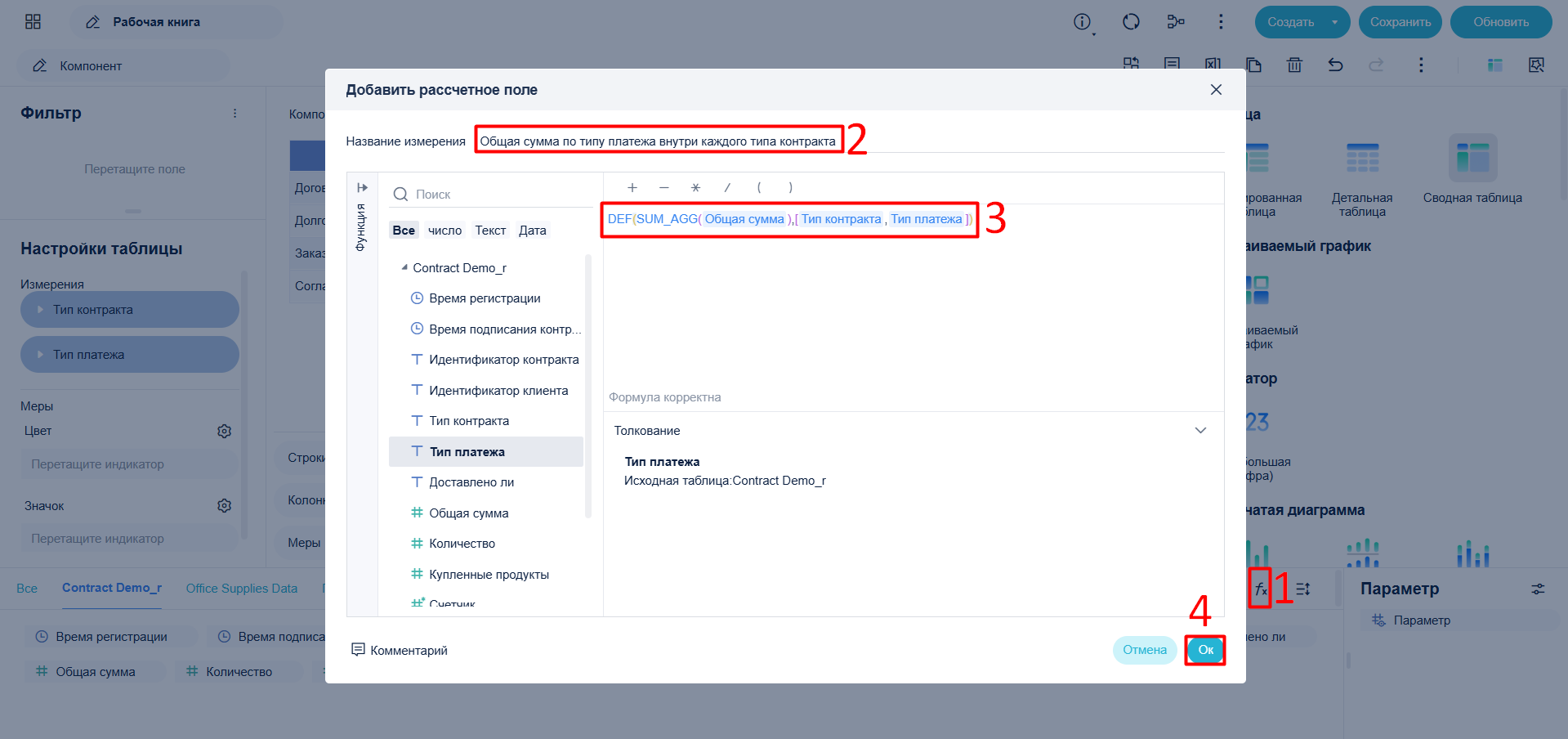
Task: Cancel dialog with Отмена button
Action: [x=1144, y=650]
